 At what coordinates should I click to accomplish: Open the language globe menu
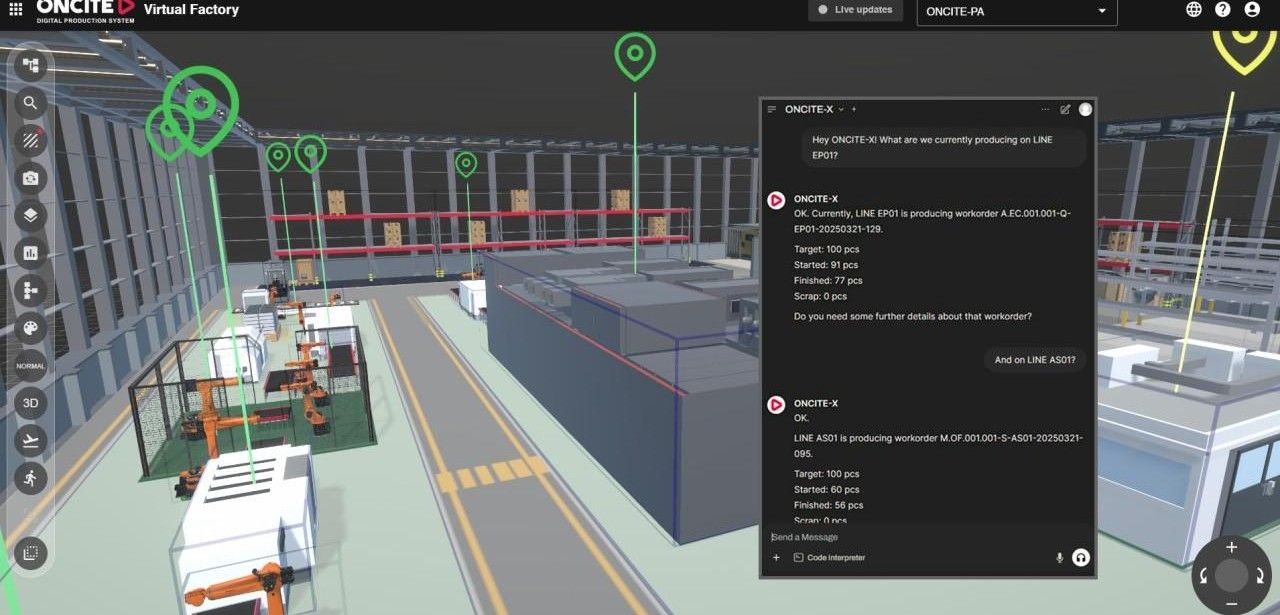tap(1194, 10)
